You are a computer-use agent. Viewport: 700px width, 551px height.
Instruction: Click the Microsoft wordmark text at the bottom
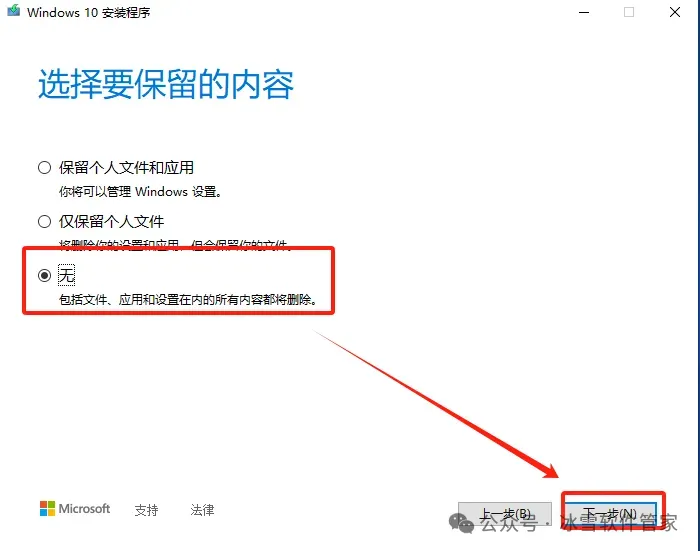[84, 509]
